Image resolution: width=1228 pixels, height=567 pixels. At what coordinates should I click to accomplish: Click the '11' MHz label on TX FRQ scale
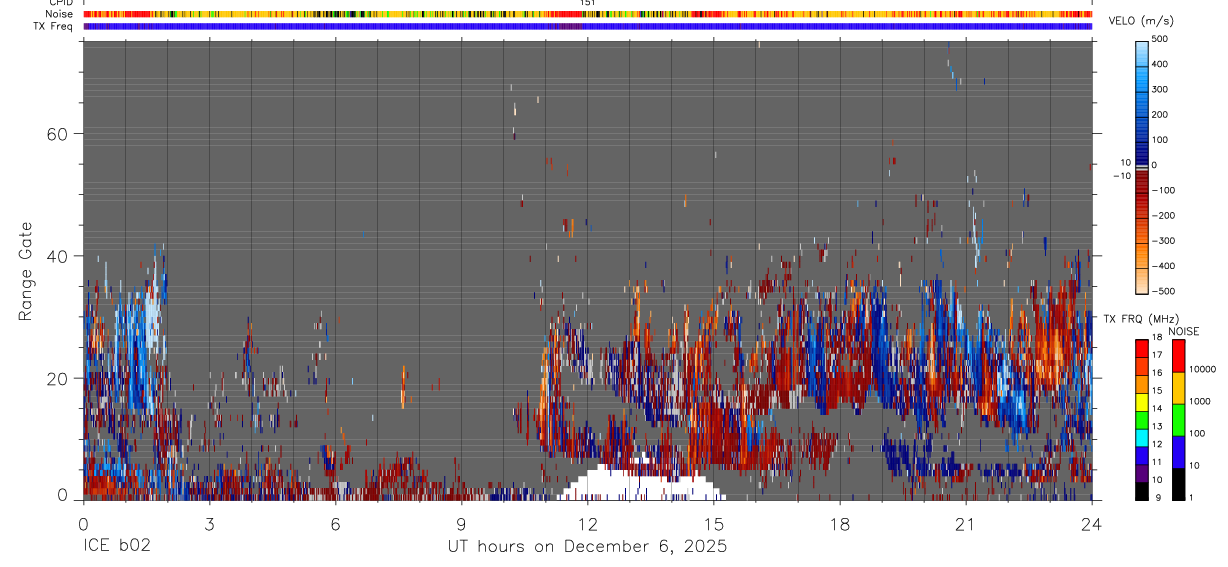pos(1157,462)
